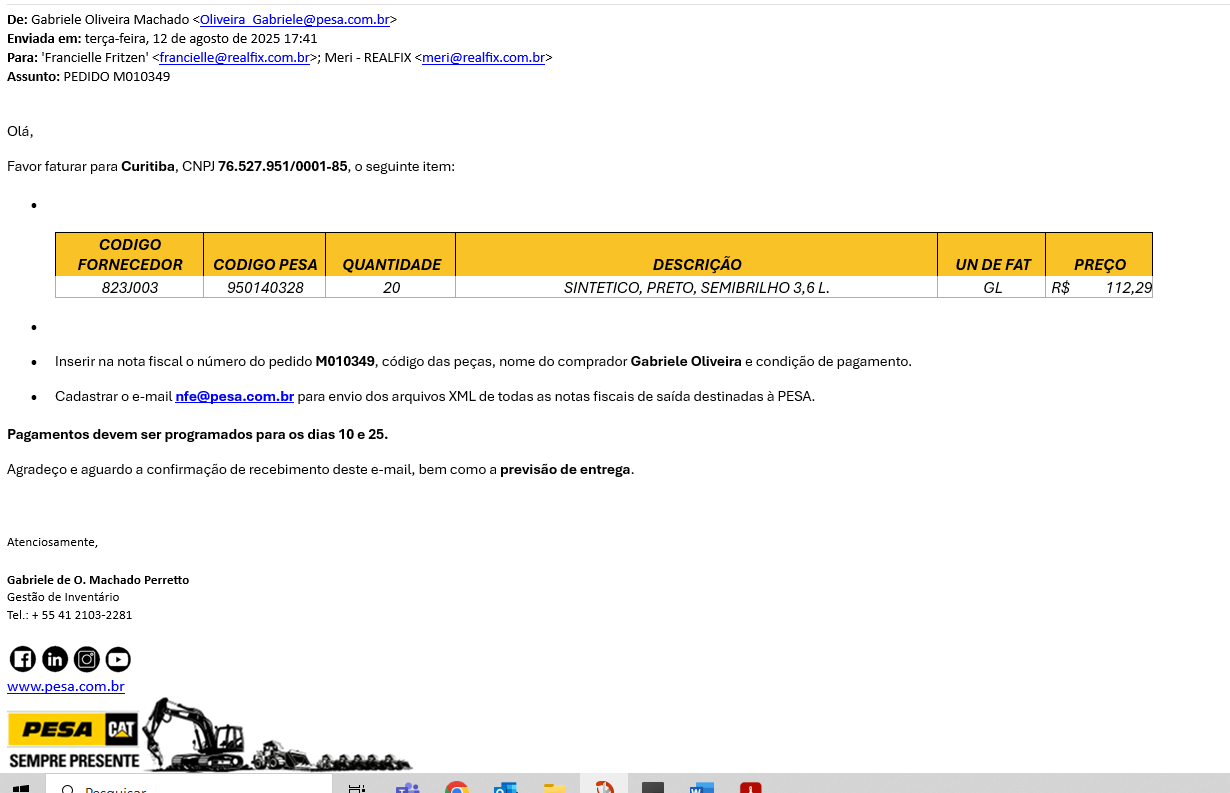Click the sender email Oliveira_Gabriele@pesa.com.br
The height and width of the screenshot is (793, 1230).
(294, 19)
